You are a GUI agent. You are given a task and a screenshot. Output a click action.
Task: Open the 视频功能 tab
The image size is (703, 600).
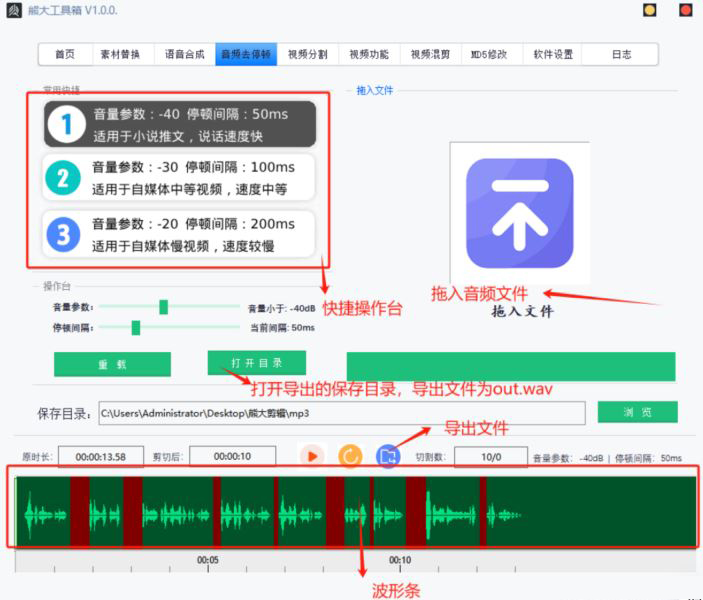(369, 54)
